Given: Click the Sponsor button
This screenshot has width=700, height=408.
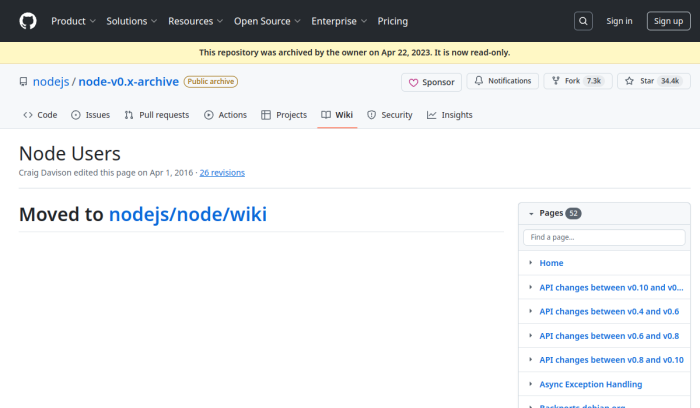Looking at the screenshot, I should coord(431,83).
